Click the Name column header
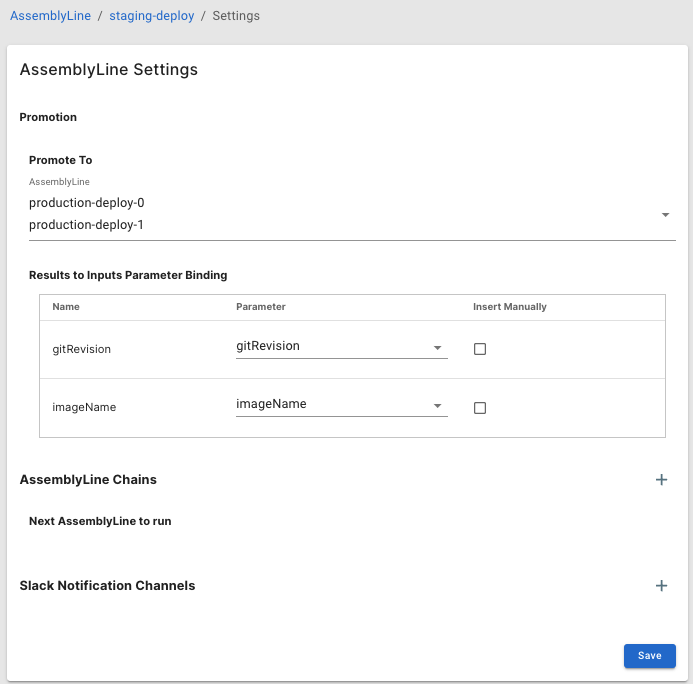Image resolution: width=693 pixels, height=684 pixels. (66, 307)
